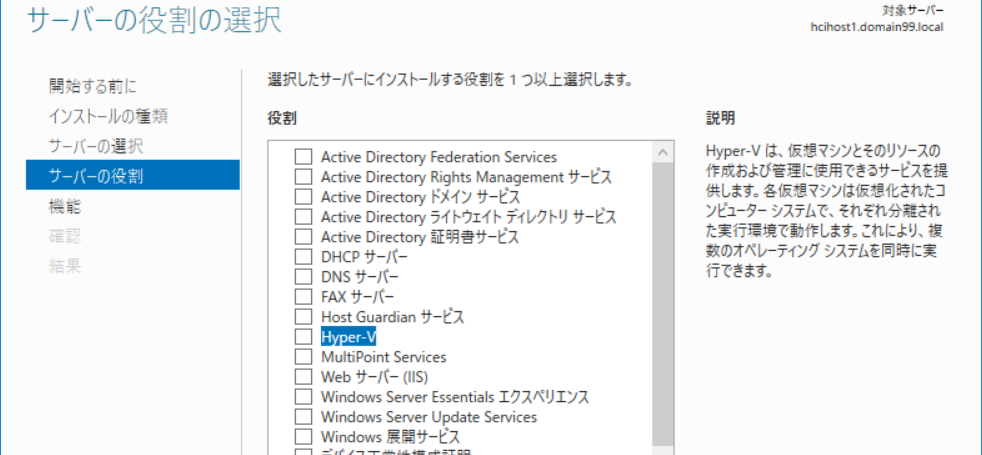This screenshot has height=455, width=982.
Task: Select Host Guardian サービス label
Action: click(x=393, y=317)
